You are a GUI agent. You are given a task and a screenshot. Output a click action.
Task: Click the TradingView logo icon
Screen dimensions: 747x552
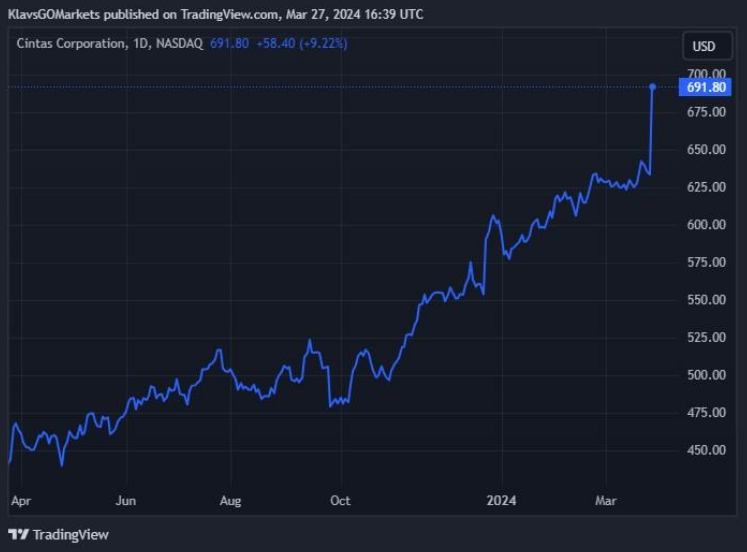tap(18, 534)
